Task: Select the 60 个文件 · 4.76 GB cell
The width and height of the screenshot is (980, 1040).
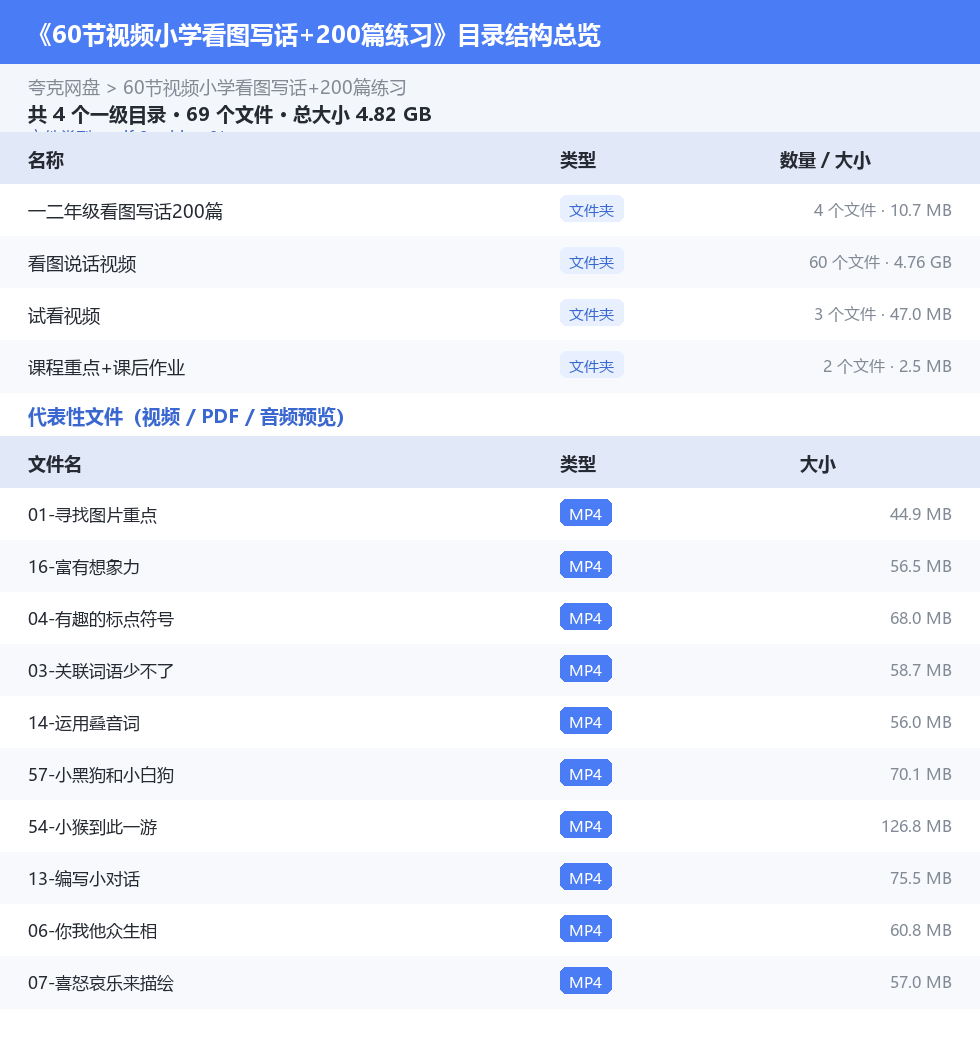Action: pos(880,262)
